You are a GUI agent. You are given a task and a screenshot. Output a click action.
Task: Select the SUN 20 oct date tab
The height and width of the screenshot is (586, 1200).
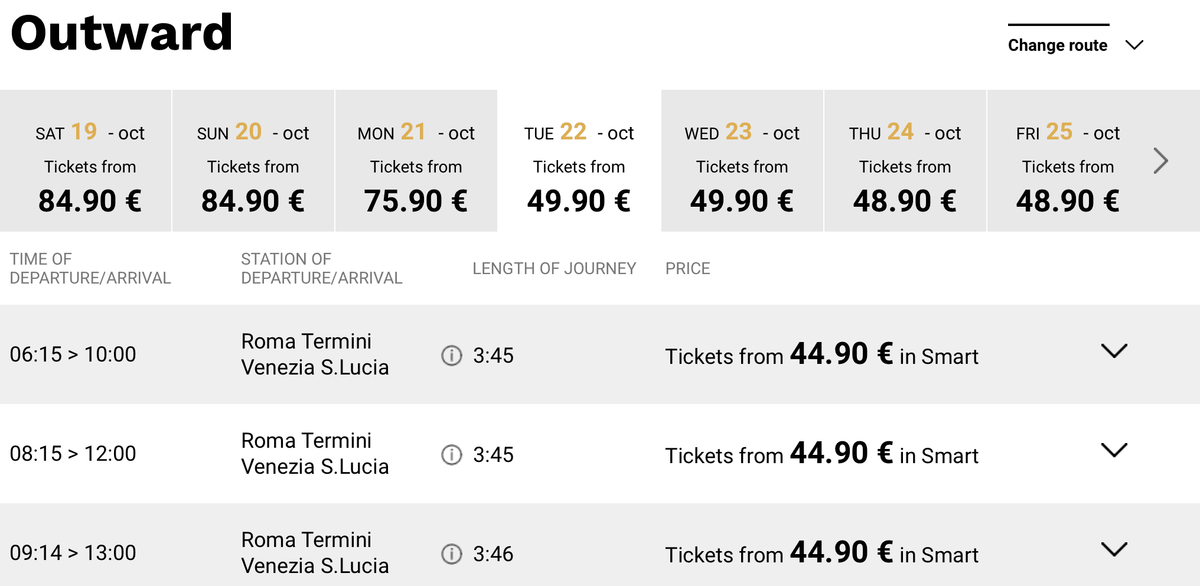click(253, 161)
